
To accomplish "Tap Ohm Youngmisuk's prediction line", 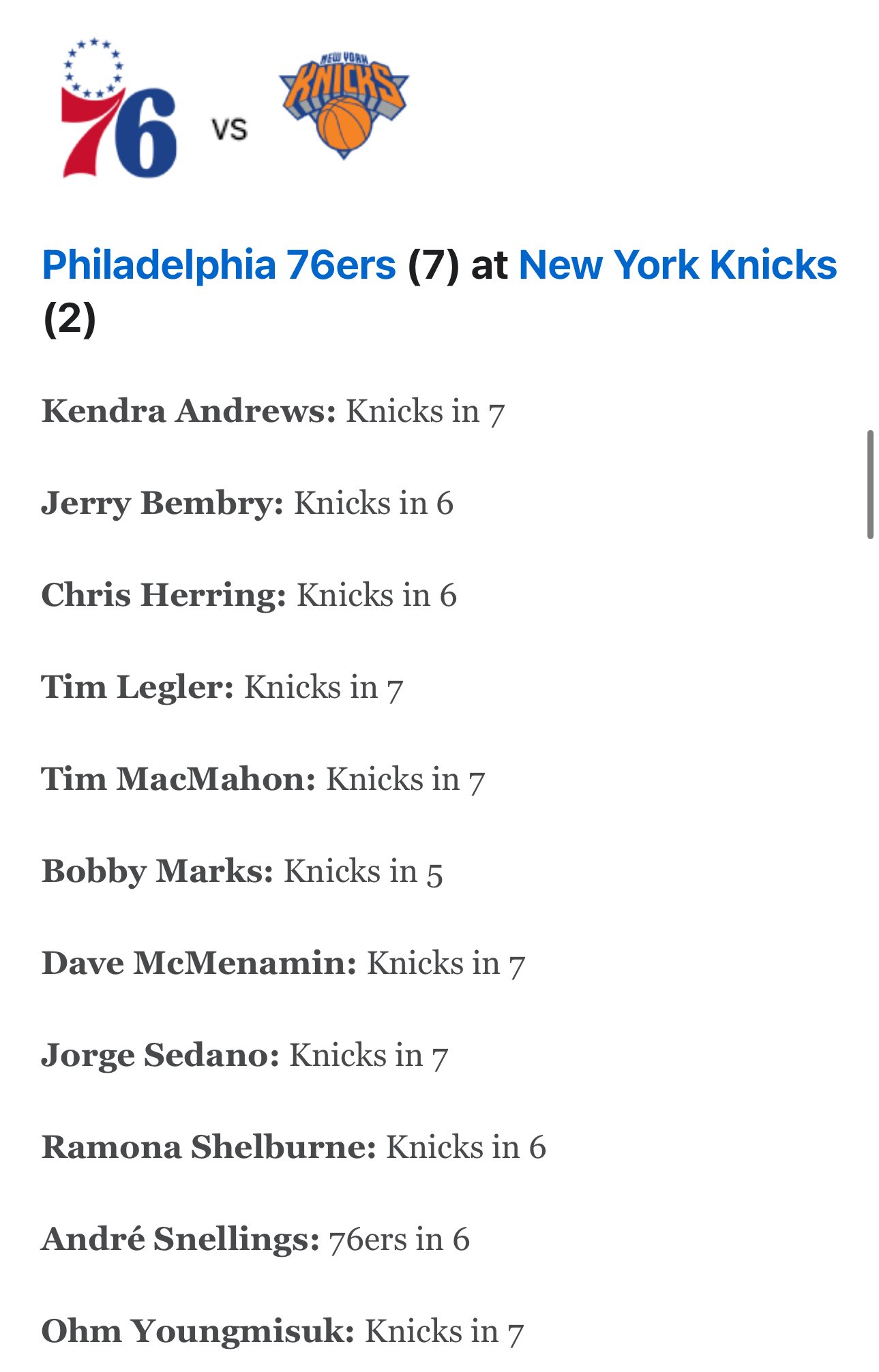I will [x=282, y=1332].
